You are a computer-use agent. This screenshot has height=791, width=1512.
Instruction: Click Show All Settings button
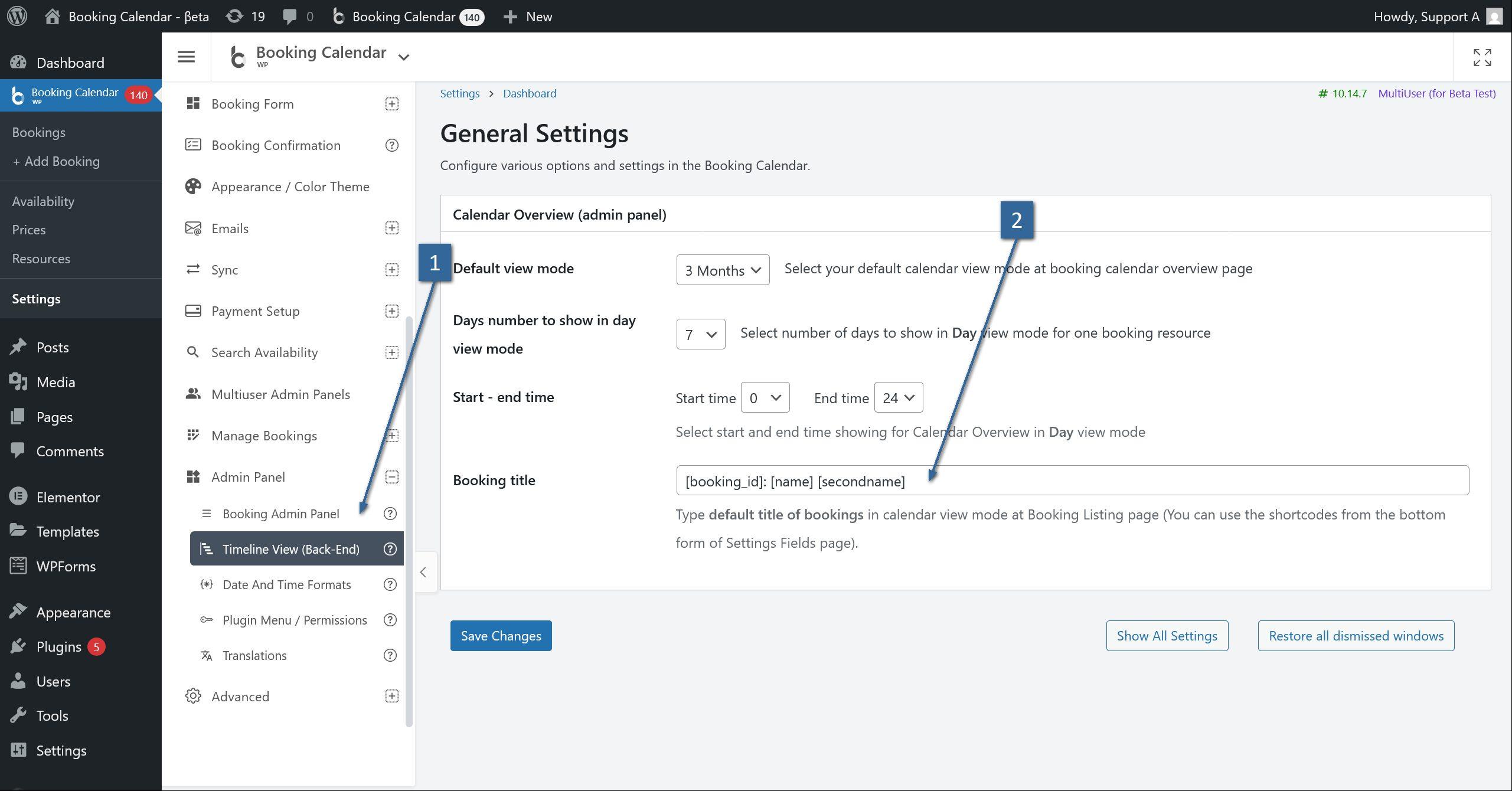pos(1167,636)
